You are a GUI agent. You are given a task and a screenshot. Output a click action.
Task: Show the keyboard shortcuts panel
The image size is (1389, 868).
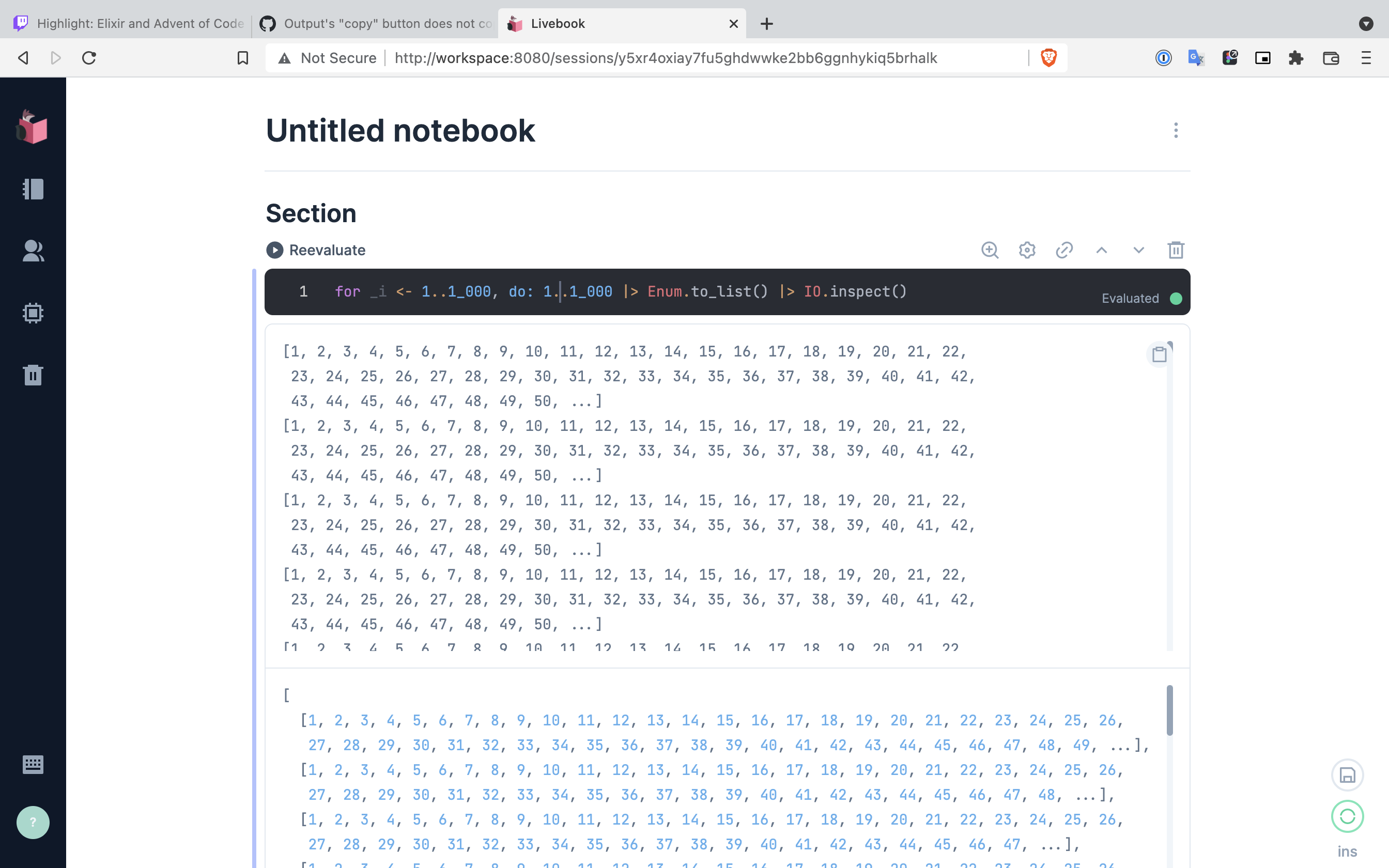click(x=33, y=764)
